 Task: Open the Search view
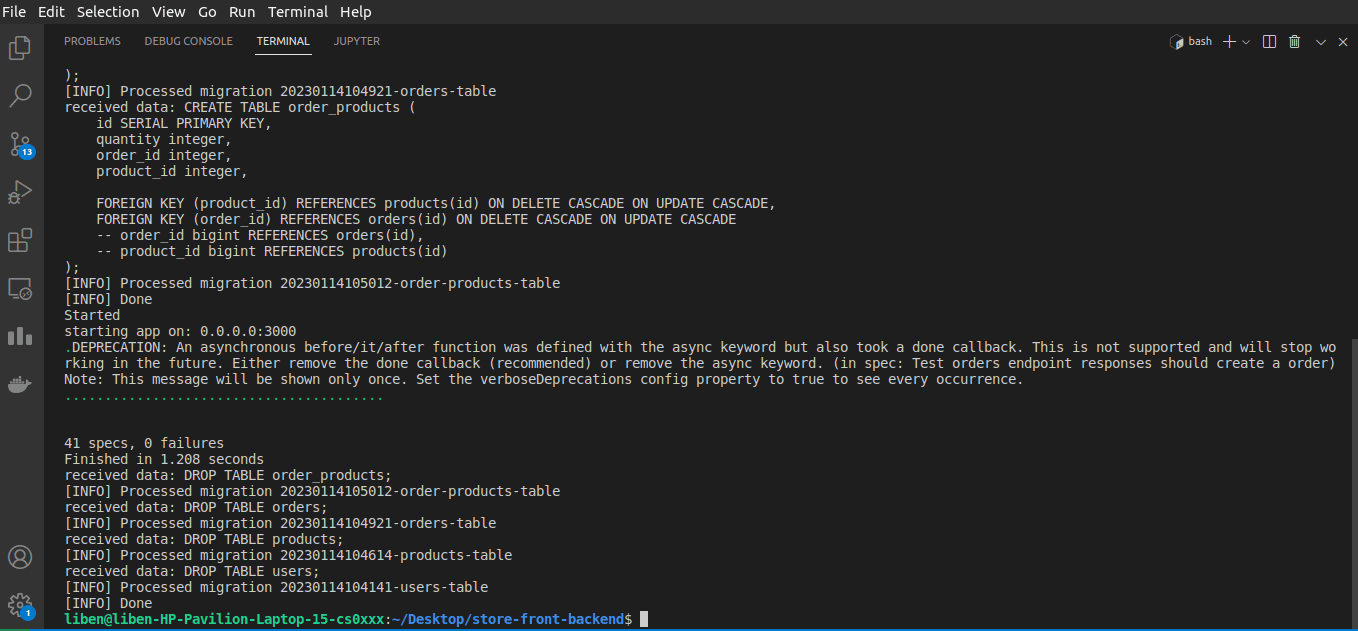[20, 96]
